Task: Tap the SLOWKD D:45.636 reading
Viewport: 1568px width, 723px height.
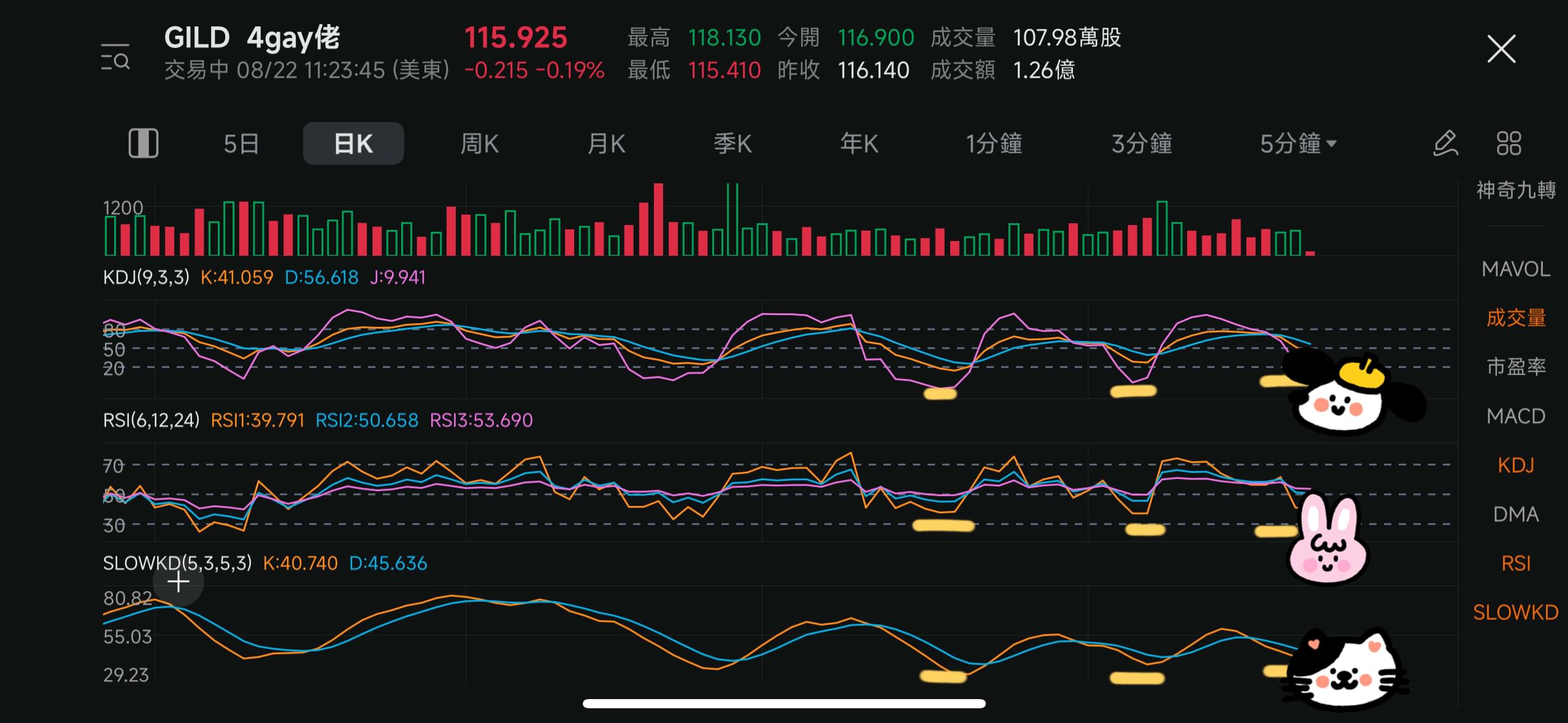Action: pyautogui.click(x=388, y=563)
